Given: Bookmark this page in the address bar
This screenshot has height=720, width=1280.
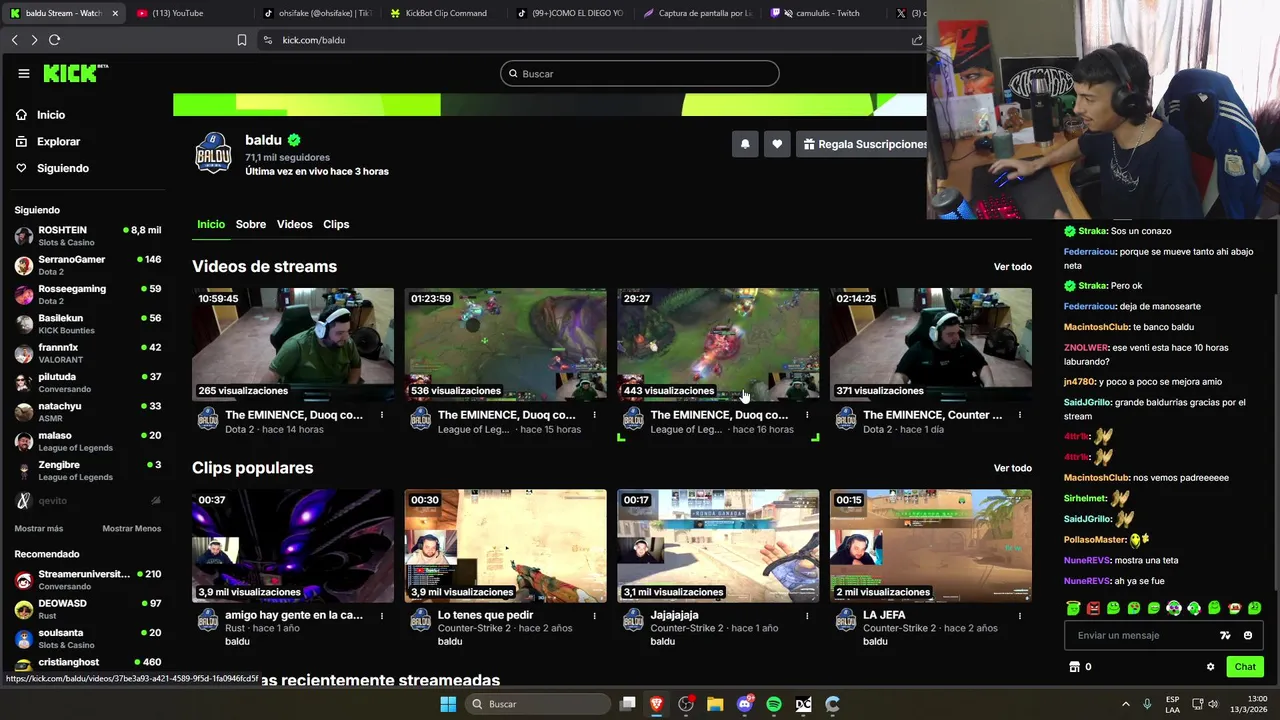Looking at the screenshot, I should 241,40.
